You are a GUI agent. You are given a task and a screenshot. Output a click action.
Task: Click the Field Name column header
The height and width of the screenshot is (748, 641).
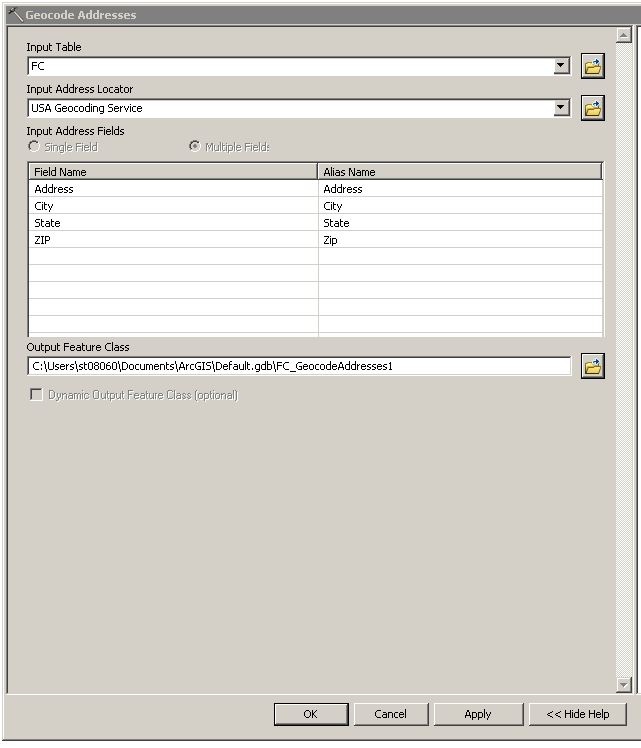coord(173,172)
